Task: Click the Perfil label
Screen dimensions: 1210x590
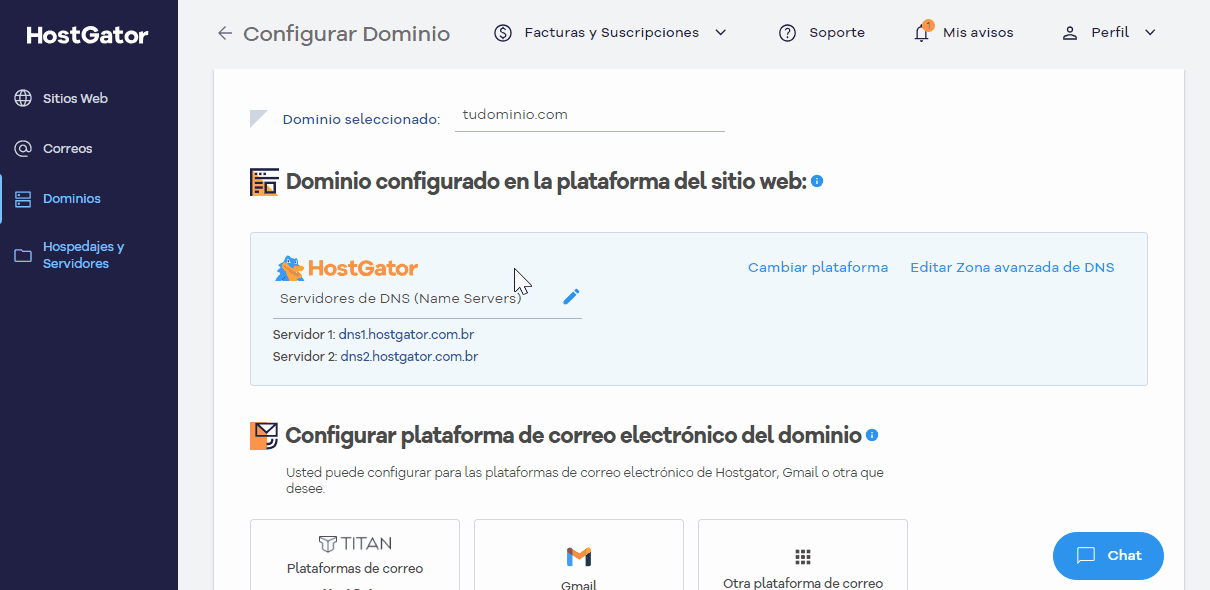Action: point(1110,33)
